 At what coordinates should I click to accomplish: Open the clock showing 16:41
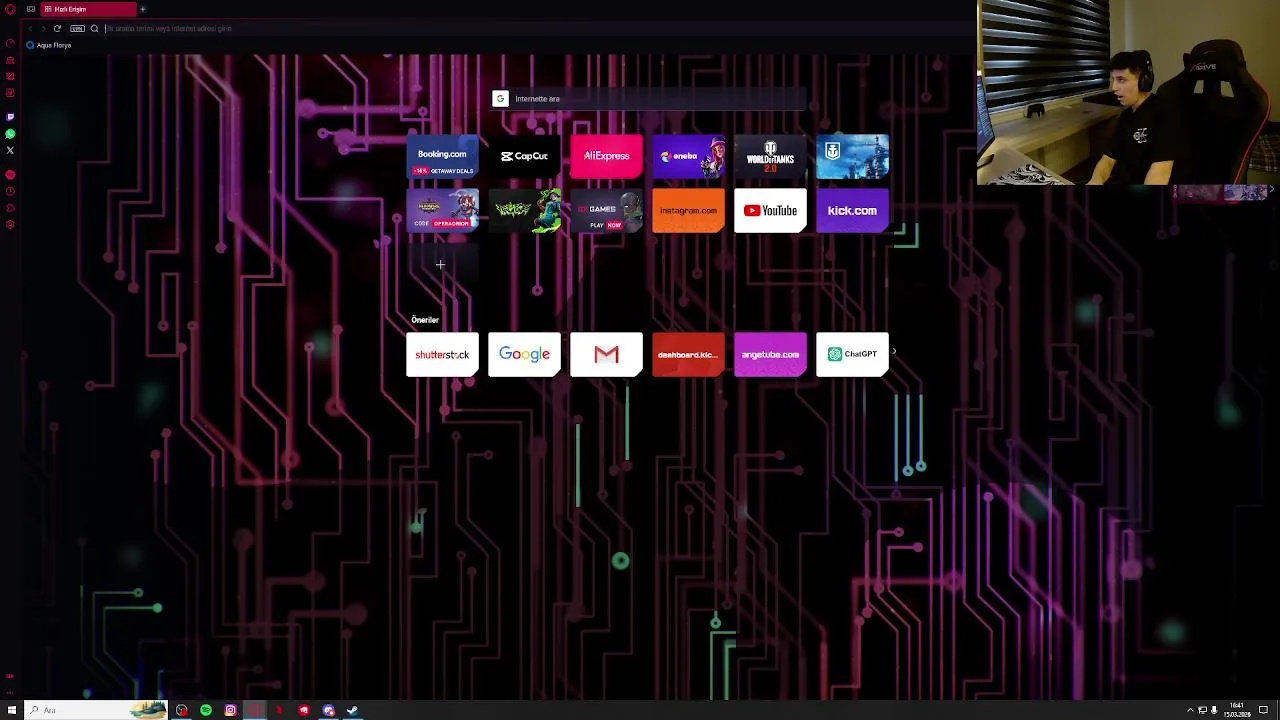coord(1238,710)
